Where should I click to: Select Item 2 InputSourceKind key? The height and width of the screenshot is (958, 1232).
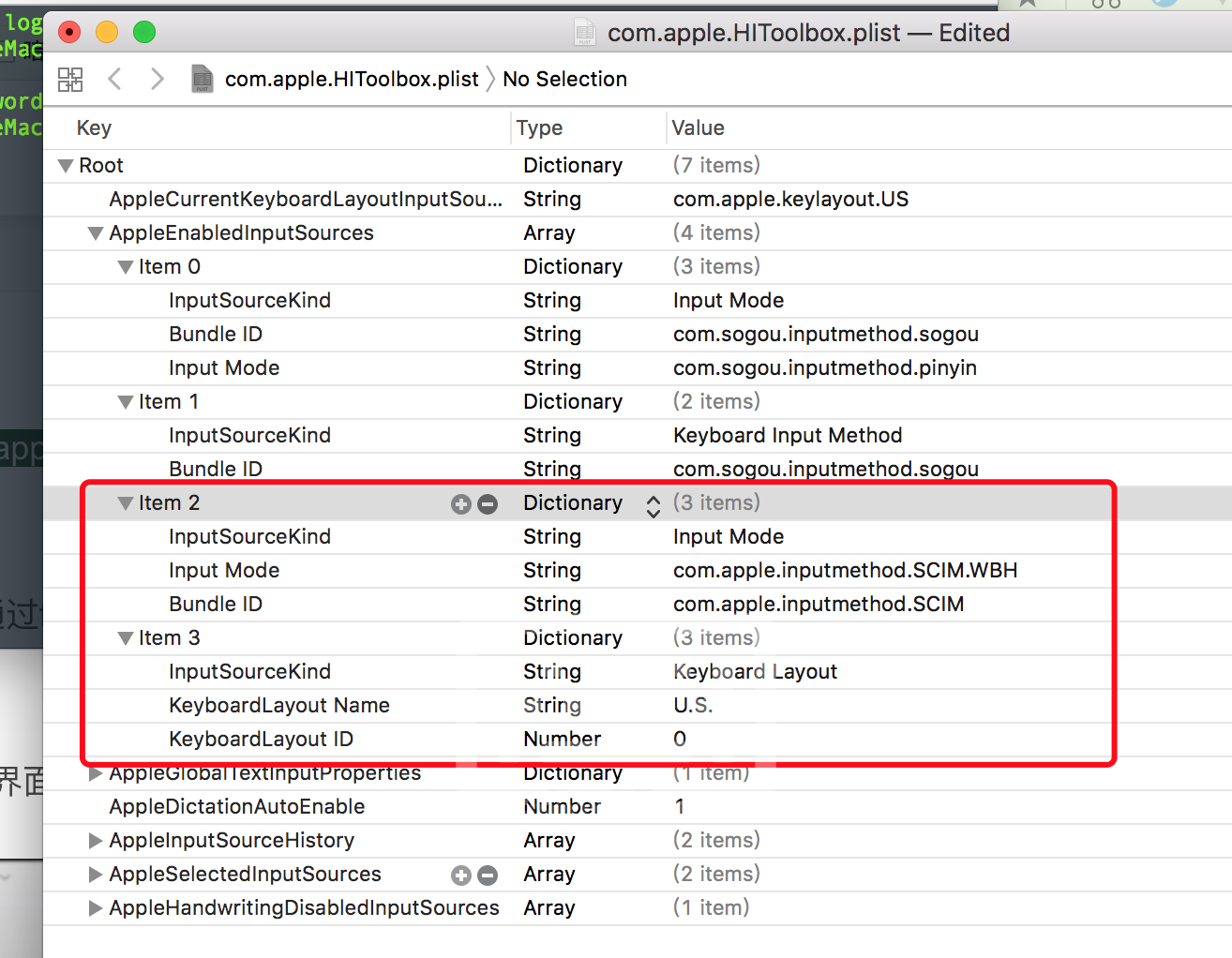pos(249,536)
